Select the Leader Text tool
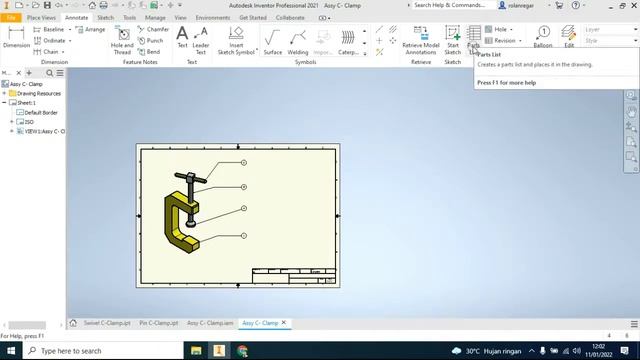 click(x=201, y=40)
